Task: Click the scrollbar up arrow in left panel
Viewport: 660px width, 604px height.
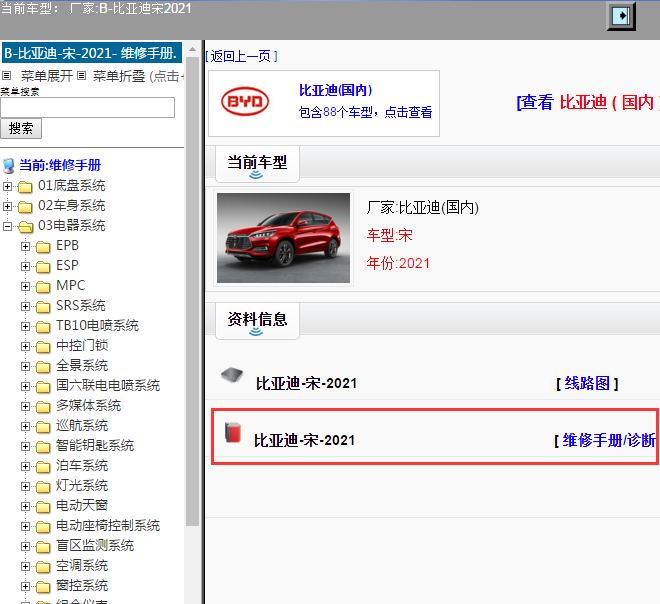Action: point(193,49)
